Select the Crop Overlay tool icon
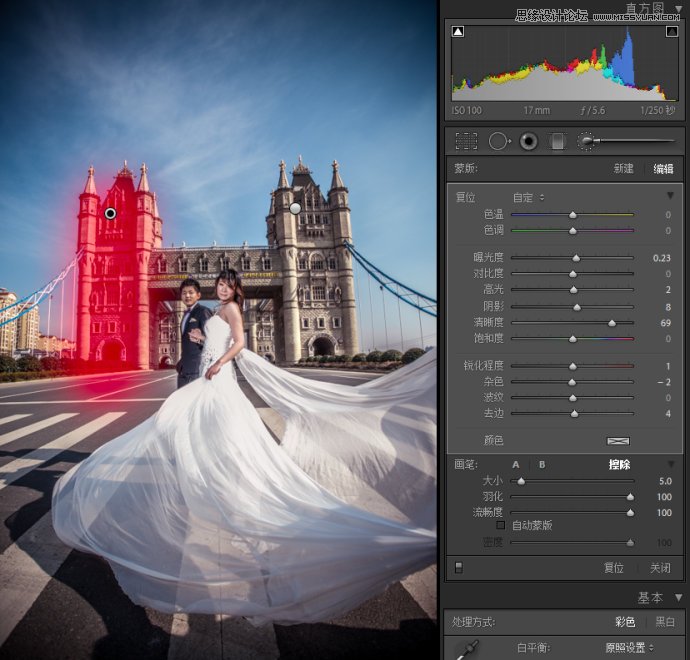The image size is (690, 660). tap(466, 142)
